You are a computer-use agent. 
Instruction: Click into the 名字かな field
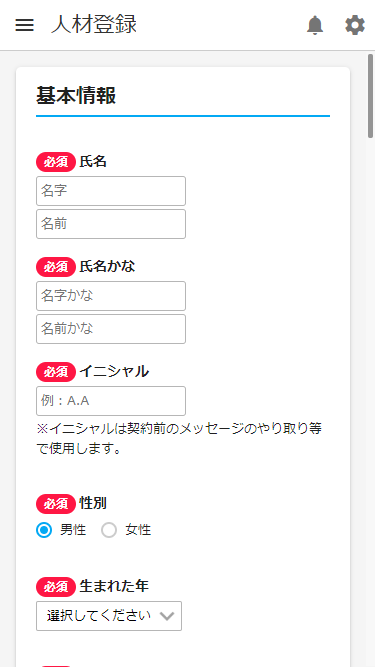tap(111, 296)
